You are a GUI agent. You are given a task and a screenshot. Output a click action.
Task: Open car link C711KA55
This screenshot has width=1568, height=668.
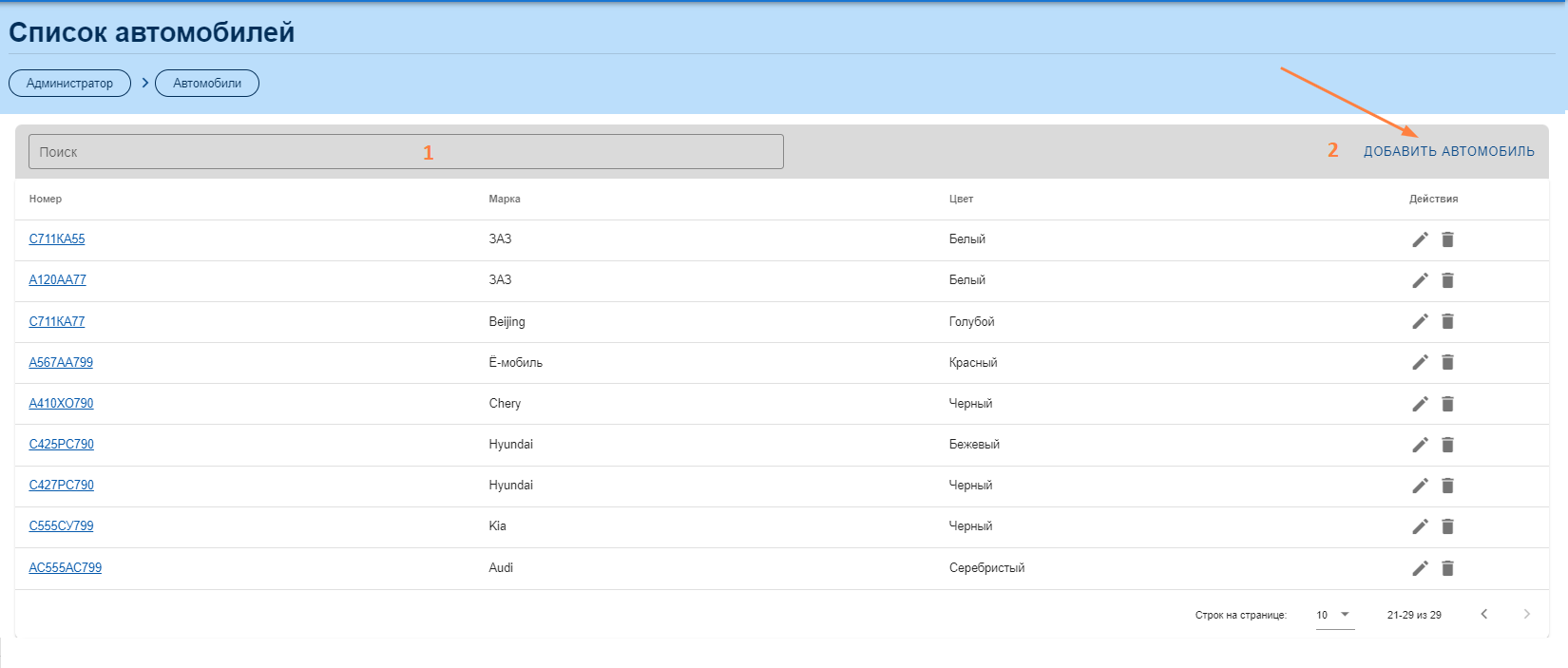point(57,239)
